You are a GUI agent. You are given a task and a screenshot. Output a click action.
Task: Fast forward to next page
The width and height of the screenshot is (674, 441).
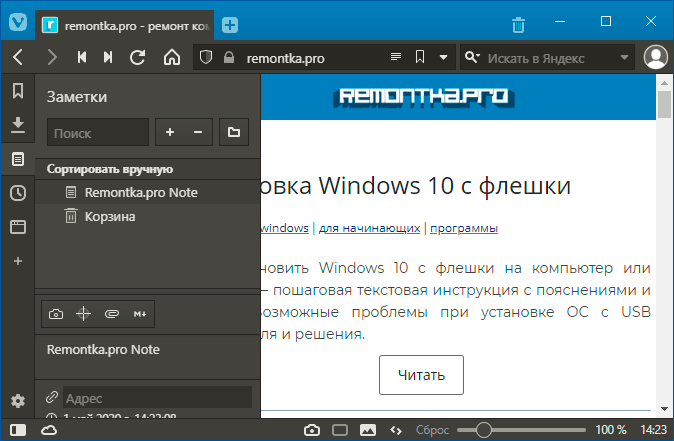pos(108,57)
